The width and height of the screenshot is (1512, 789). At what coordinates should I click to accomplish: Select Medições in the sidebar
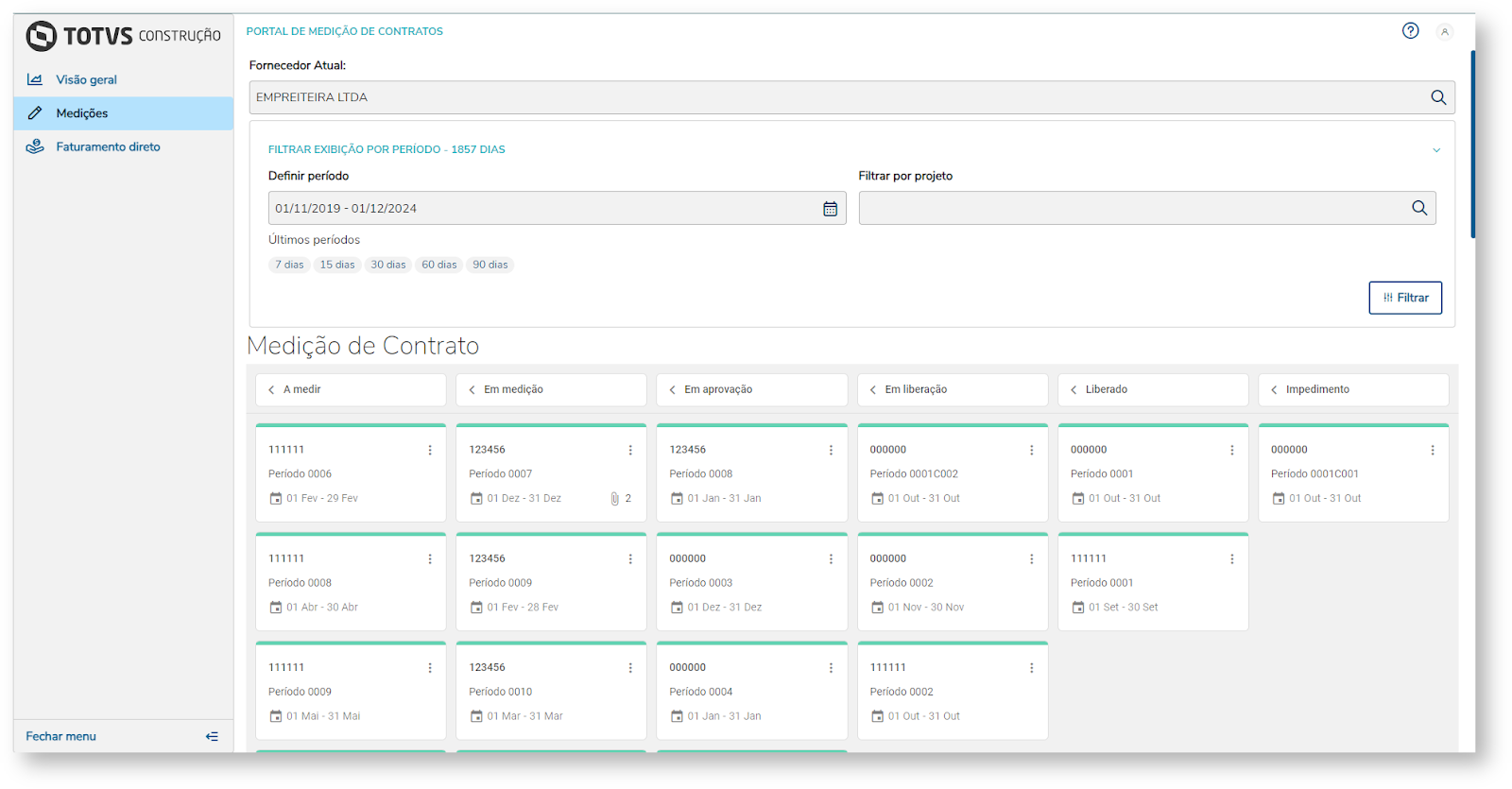coord(123,113)
